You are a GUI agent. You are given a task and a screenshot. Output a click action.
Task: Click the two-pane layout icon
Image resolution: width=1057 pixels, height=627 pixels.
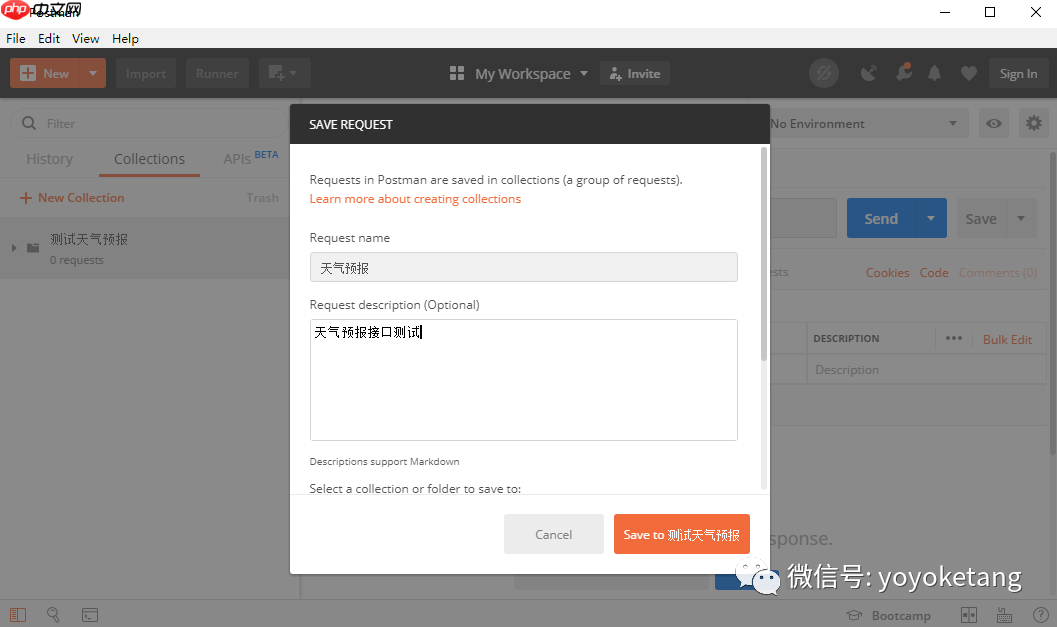point(969,615)
